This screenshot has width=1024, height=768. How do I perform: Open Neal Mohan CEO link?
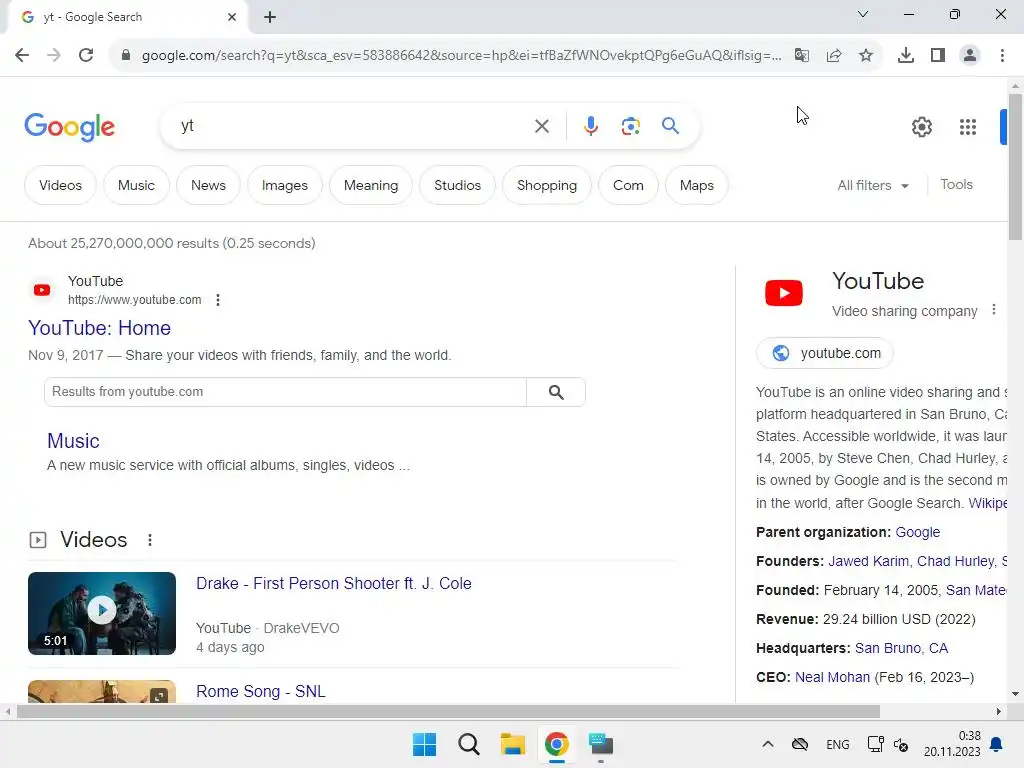point(832,677)
